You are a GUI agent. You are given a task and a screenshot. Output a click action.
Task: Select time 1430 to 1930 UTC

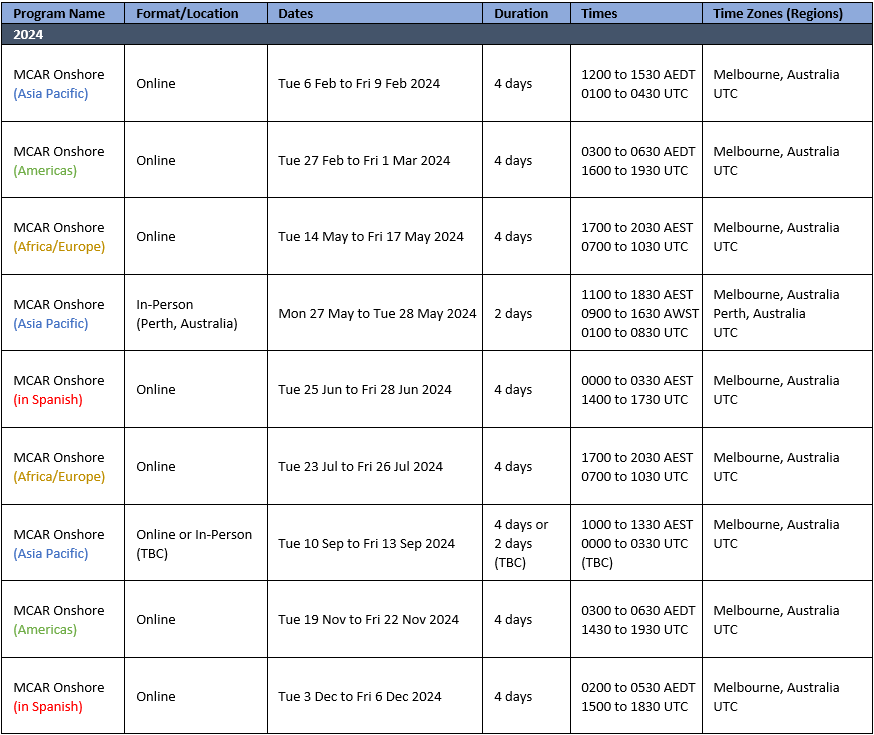click(635, 630)
